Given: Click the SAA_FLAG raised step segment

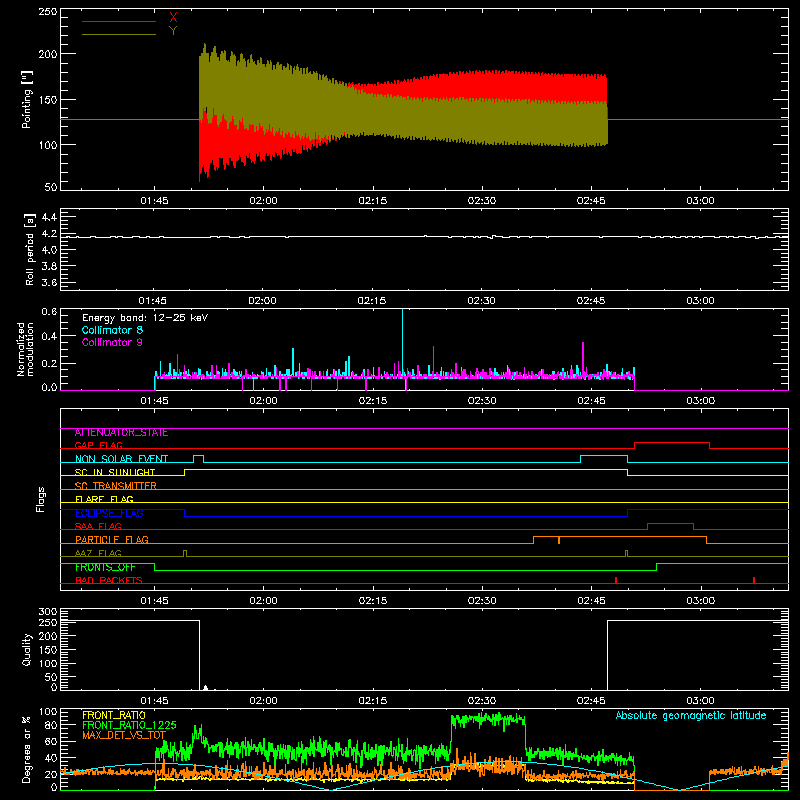Looking at the screenshot, I should 670,524.
